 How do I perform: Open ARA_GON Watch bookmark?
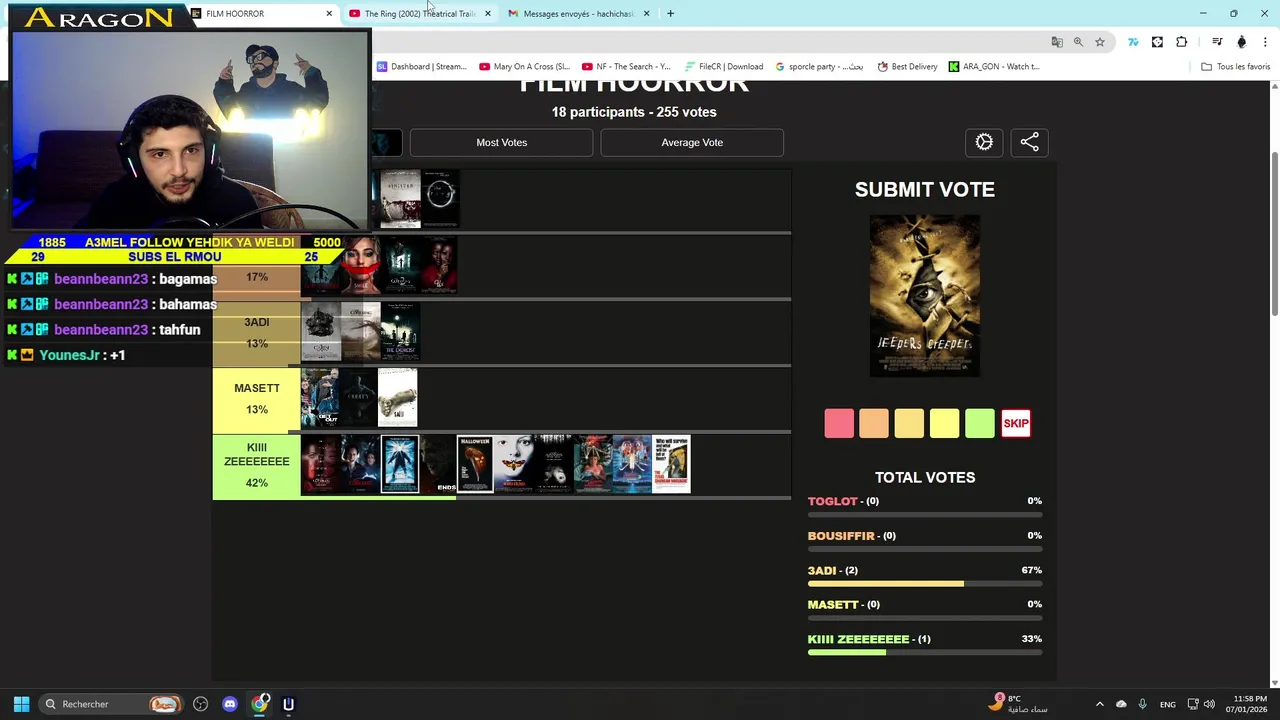coord(994,67)
